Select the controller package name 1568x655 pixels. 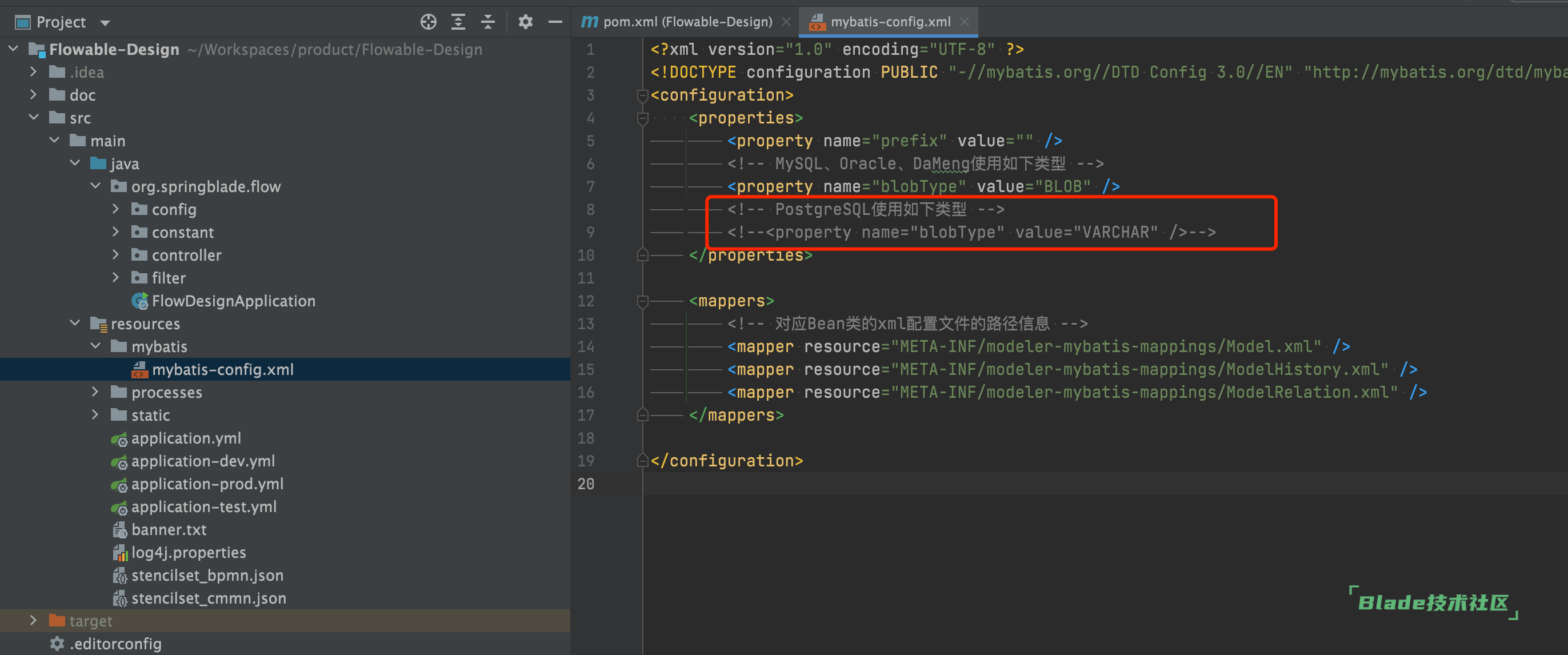[186, 255]
